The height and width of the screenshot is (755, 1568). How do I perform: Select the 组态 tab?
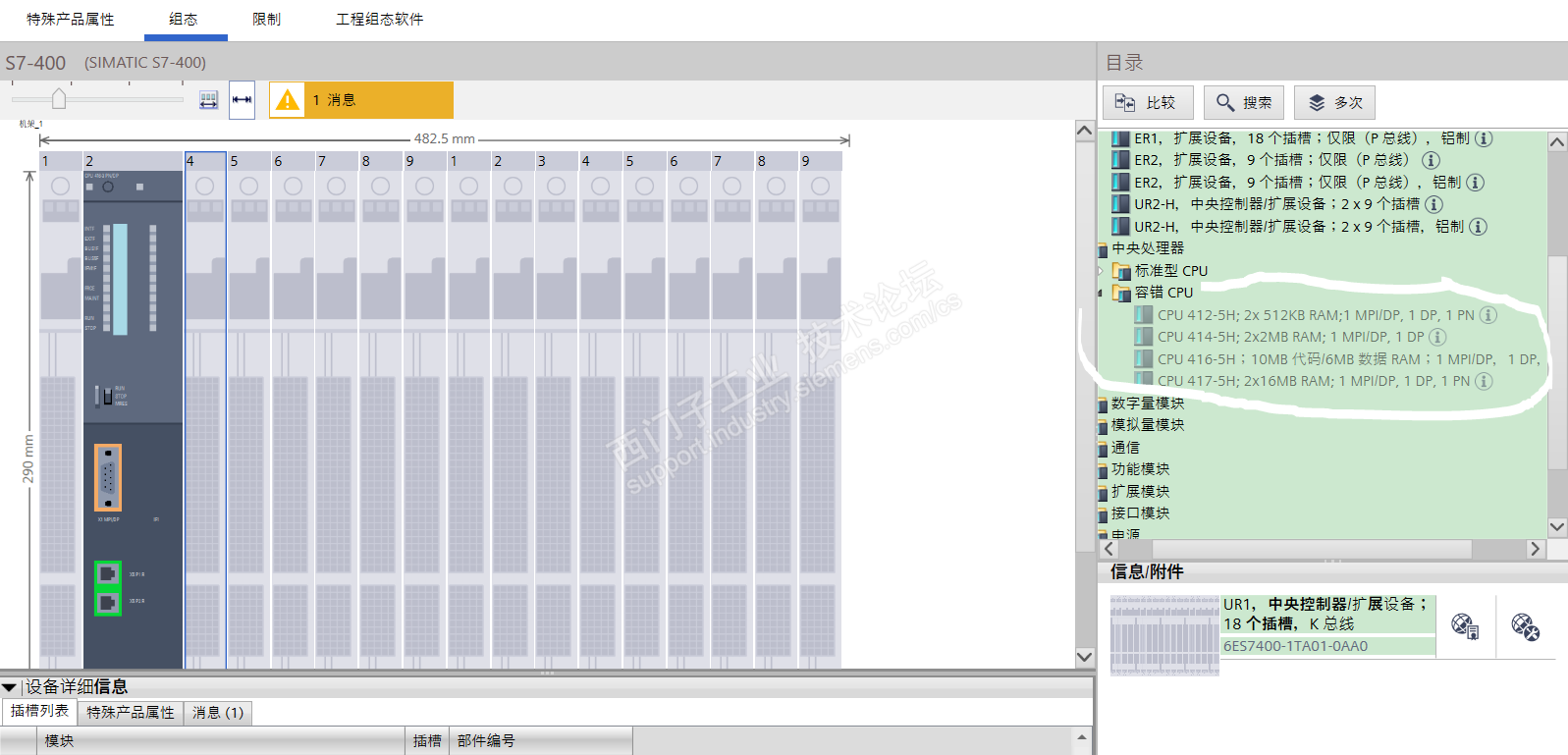pos(184,20)
